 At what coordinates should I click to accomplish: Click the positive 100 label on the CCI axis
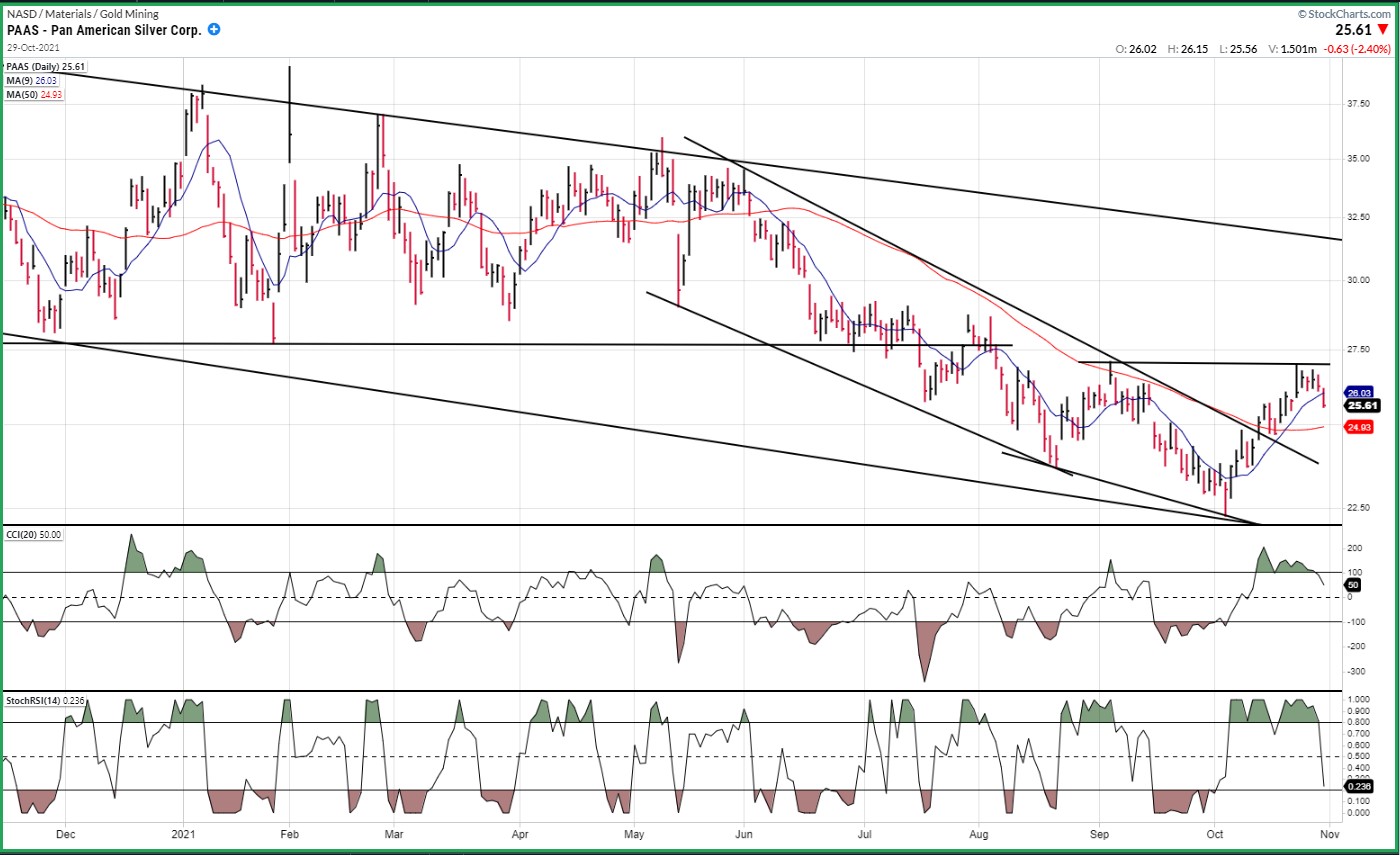click(1354, 573)
